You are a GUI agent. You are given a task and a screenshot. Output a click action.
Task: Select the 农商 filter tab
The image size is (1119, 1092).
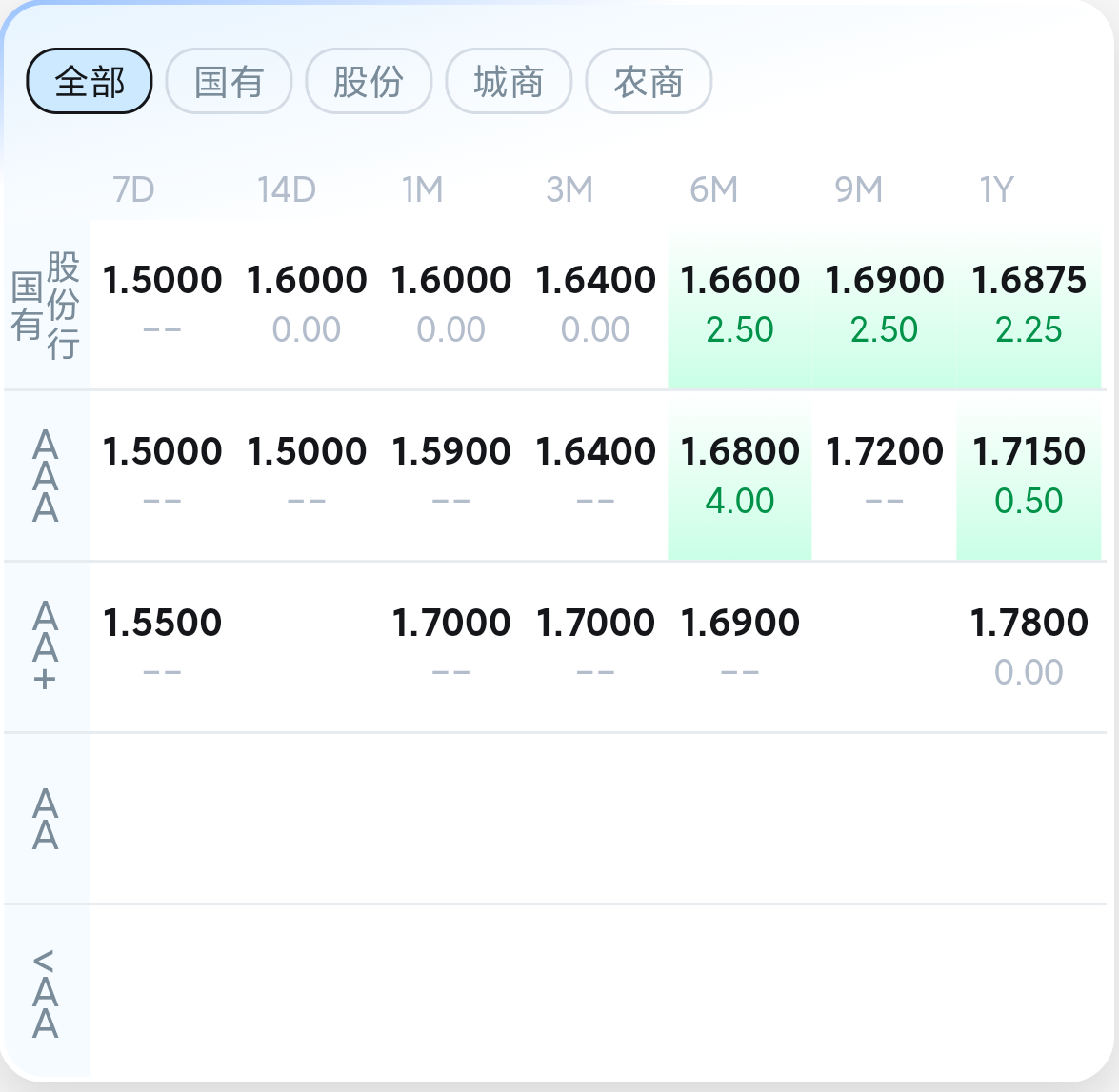click(x=649, y=82)
